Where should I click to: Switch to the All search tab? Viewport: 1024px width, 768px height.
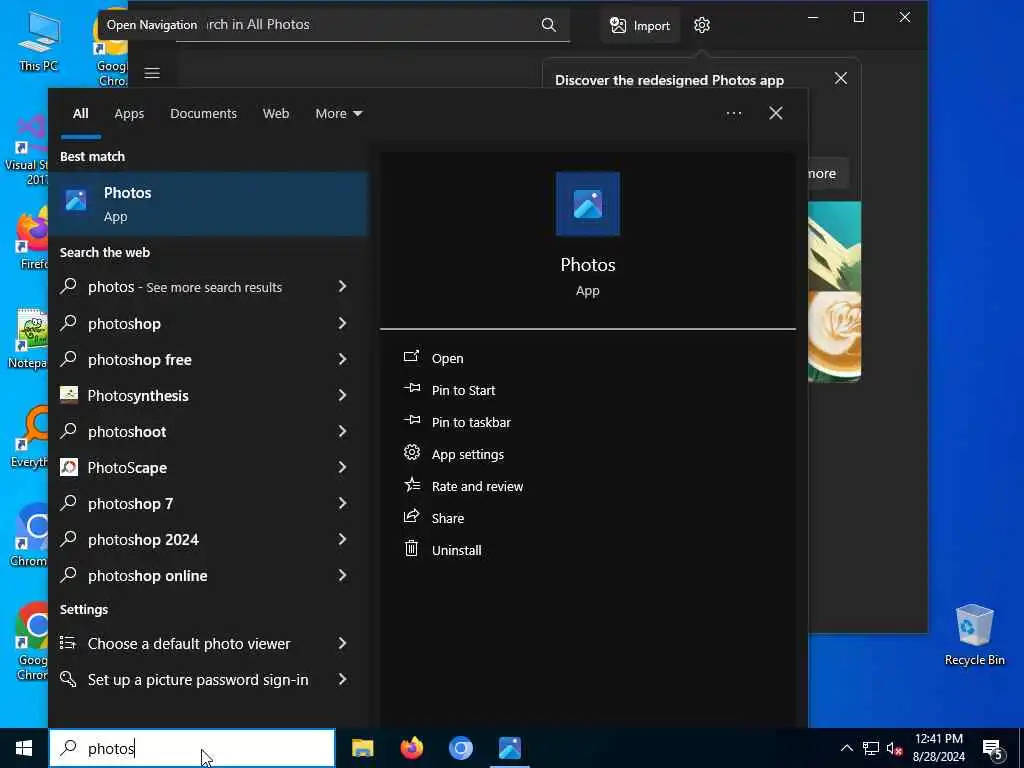coord(80,114)
